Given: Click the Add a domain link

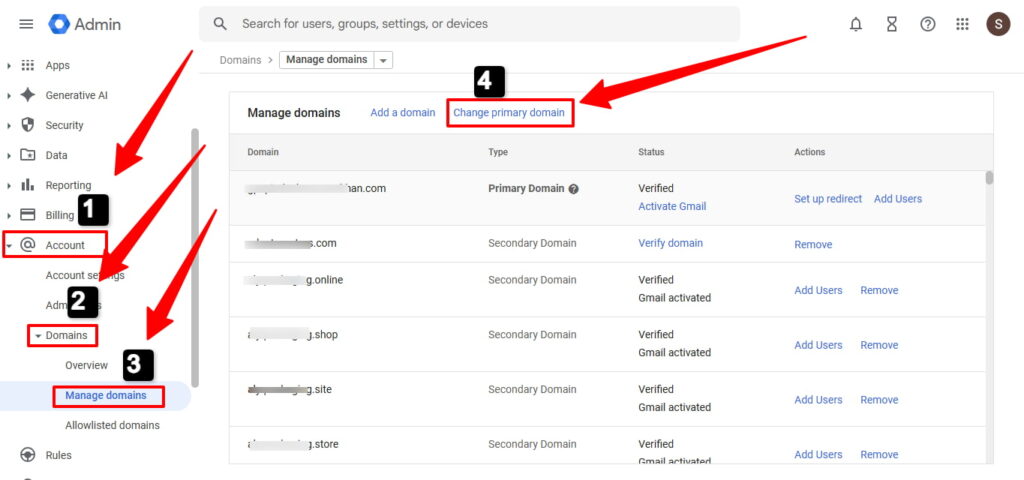Looking at the screenshot, I should pyautogui.click(x=402, y=113).
